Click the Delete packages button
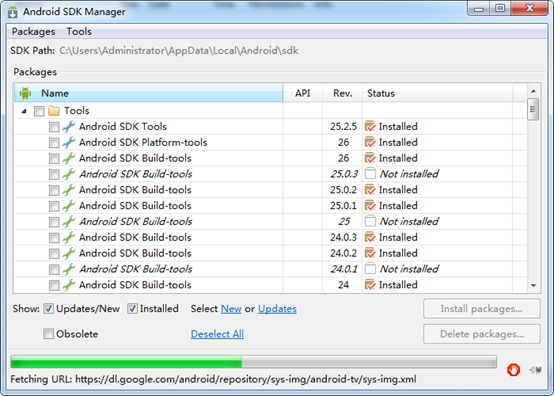This screenshot has height=396, width=554. pos(482,334)
